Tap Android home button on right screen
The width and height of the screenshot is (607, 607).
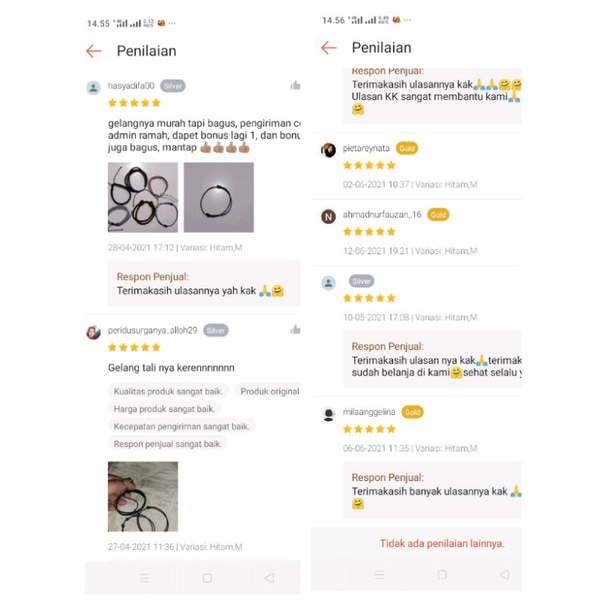point(442,574)
